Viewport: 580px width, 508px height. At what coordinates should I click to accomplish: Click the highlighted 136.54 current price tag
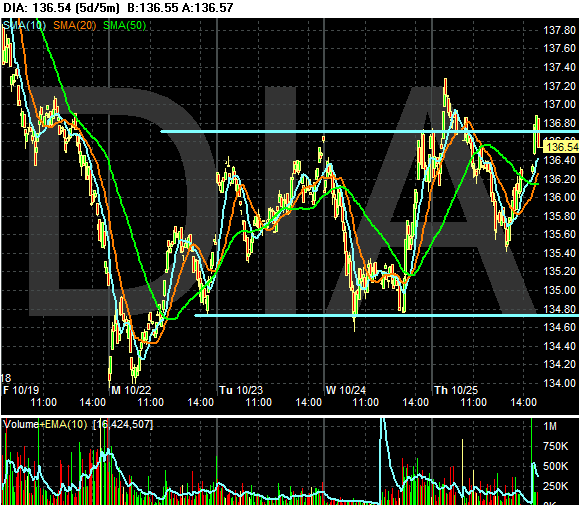point(562,147)
